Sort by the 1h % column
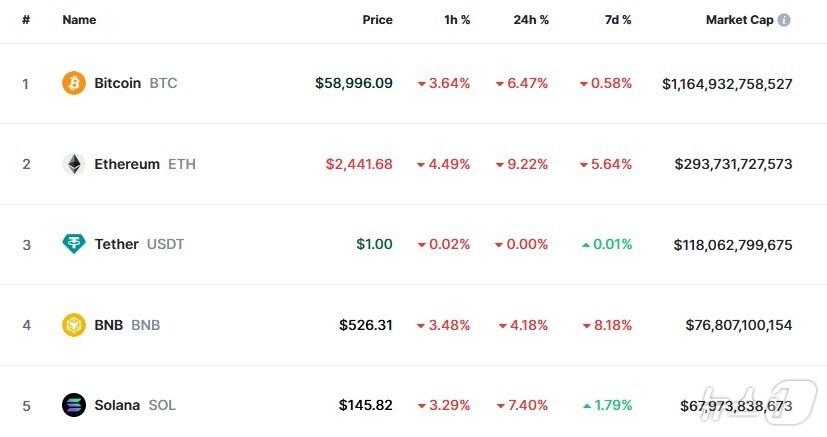Viewport: 827px width, 437px height. 456,20
